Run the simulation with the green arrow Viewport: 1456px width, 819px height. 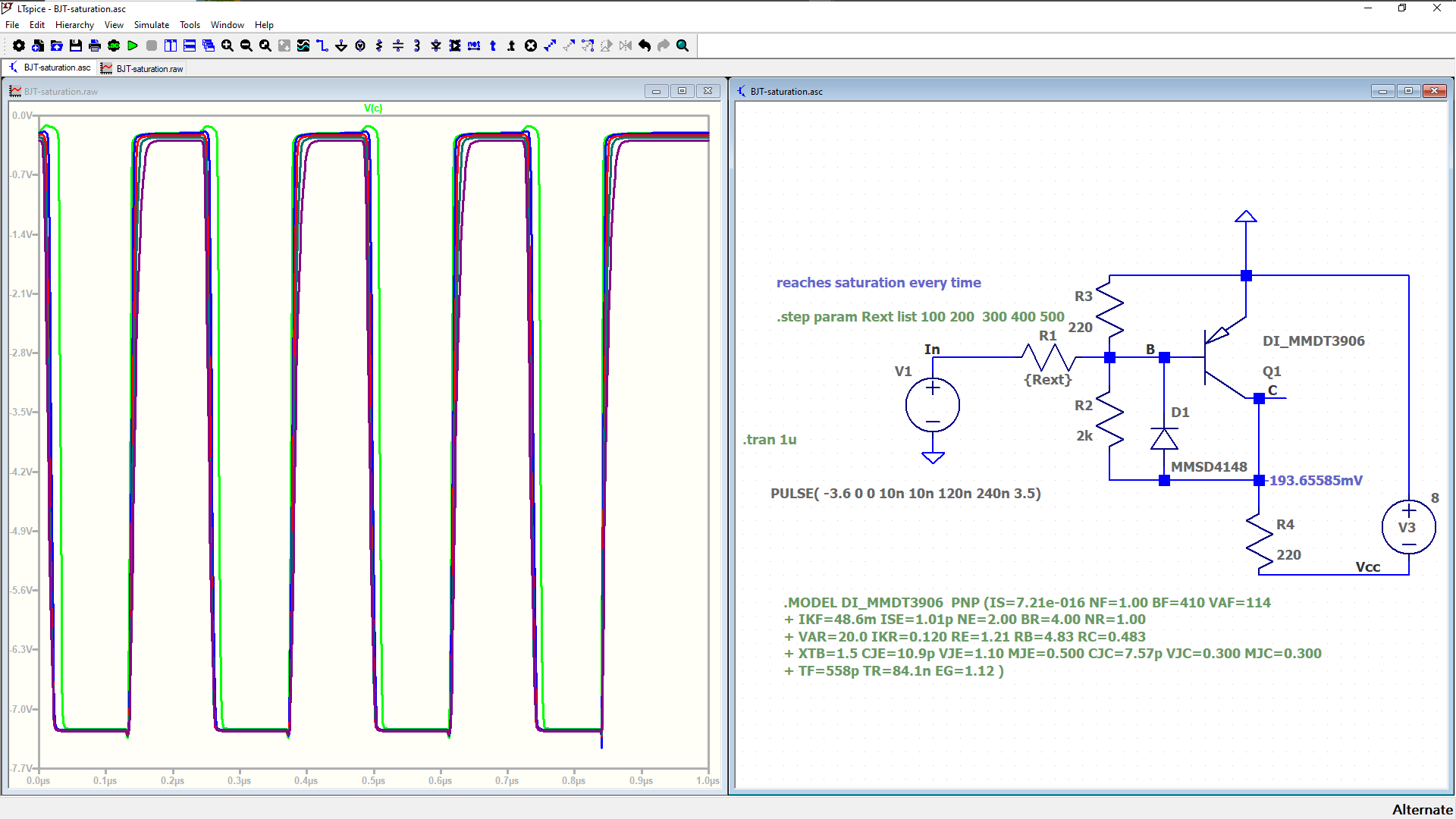pos(133,45)
